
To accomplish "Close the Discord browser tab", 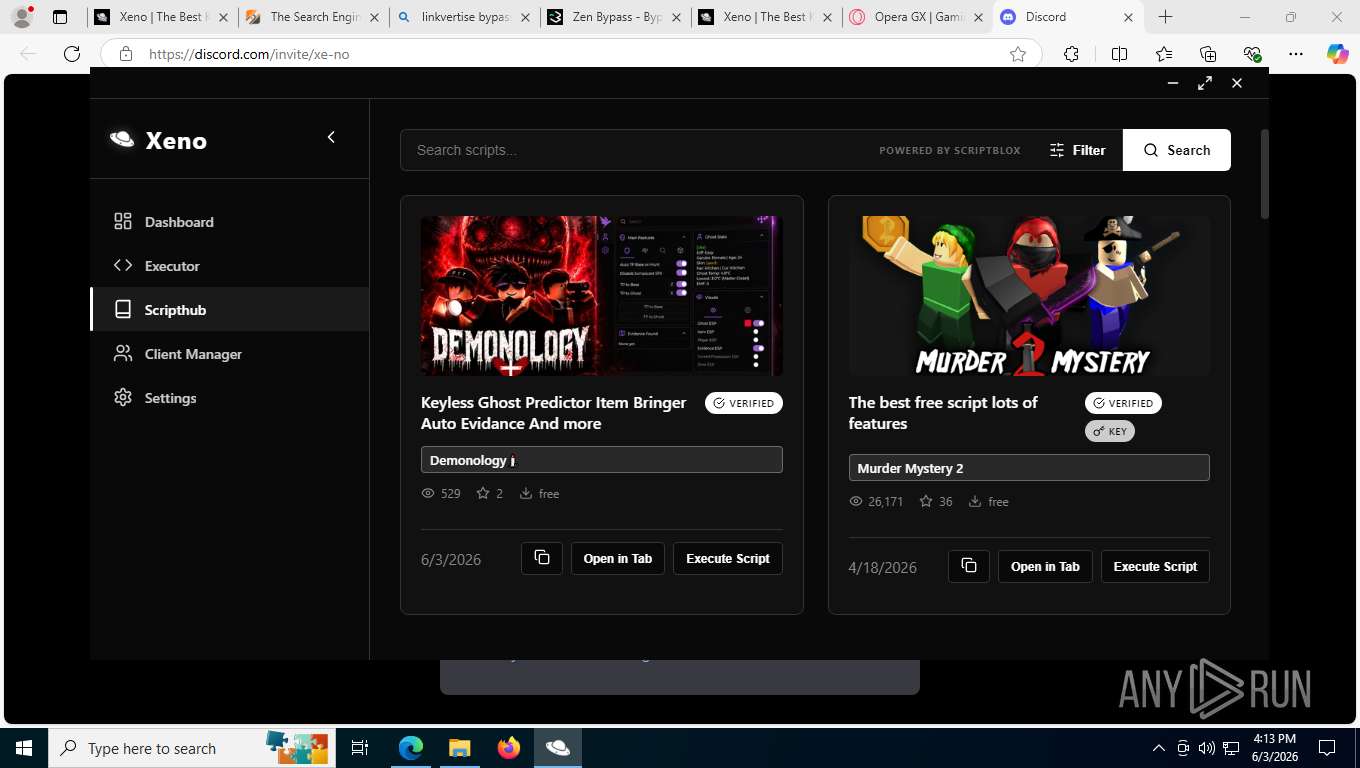I will click(x=1128, y=17).
